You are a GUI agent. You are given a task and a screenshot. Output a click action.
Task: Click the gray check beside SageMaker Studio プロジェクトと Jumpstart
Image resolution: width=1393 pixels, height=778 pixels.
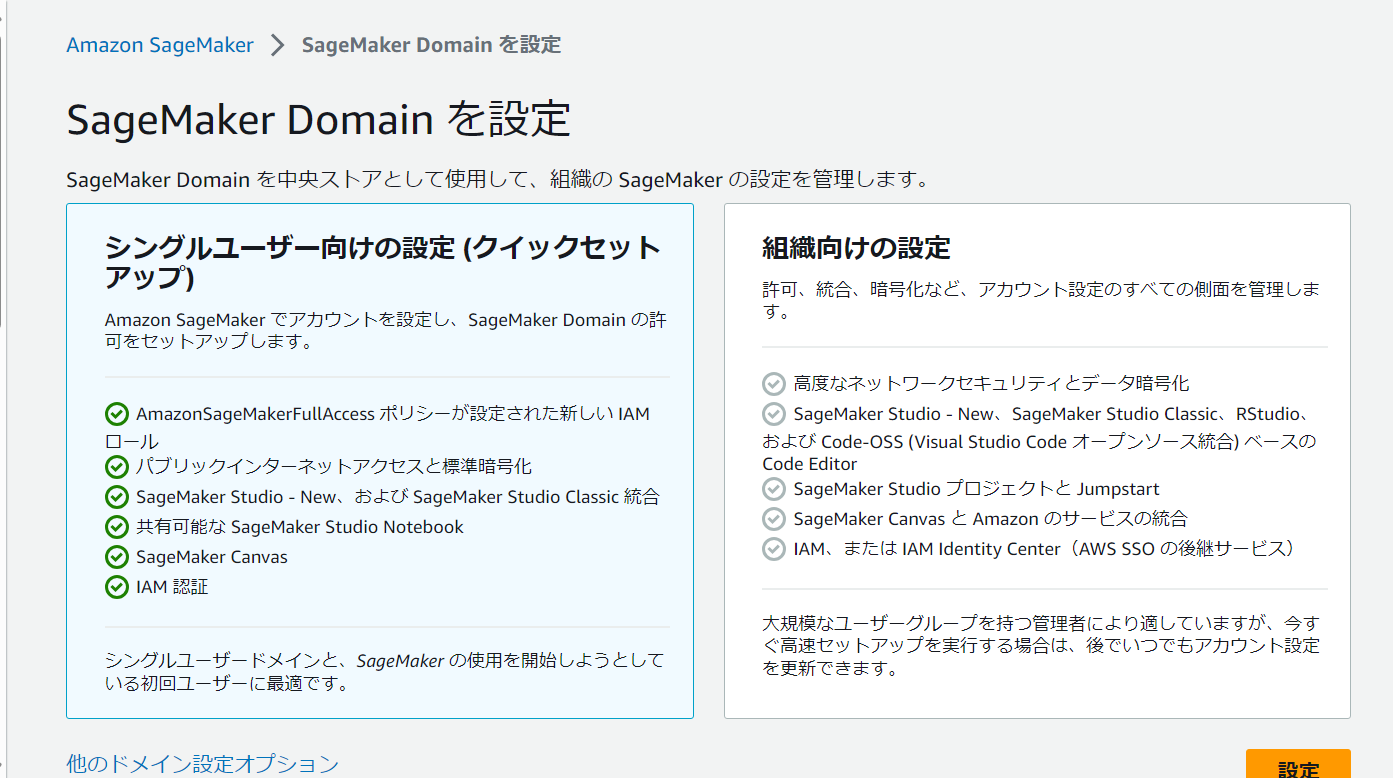click(774, 489)
